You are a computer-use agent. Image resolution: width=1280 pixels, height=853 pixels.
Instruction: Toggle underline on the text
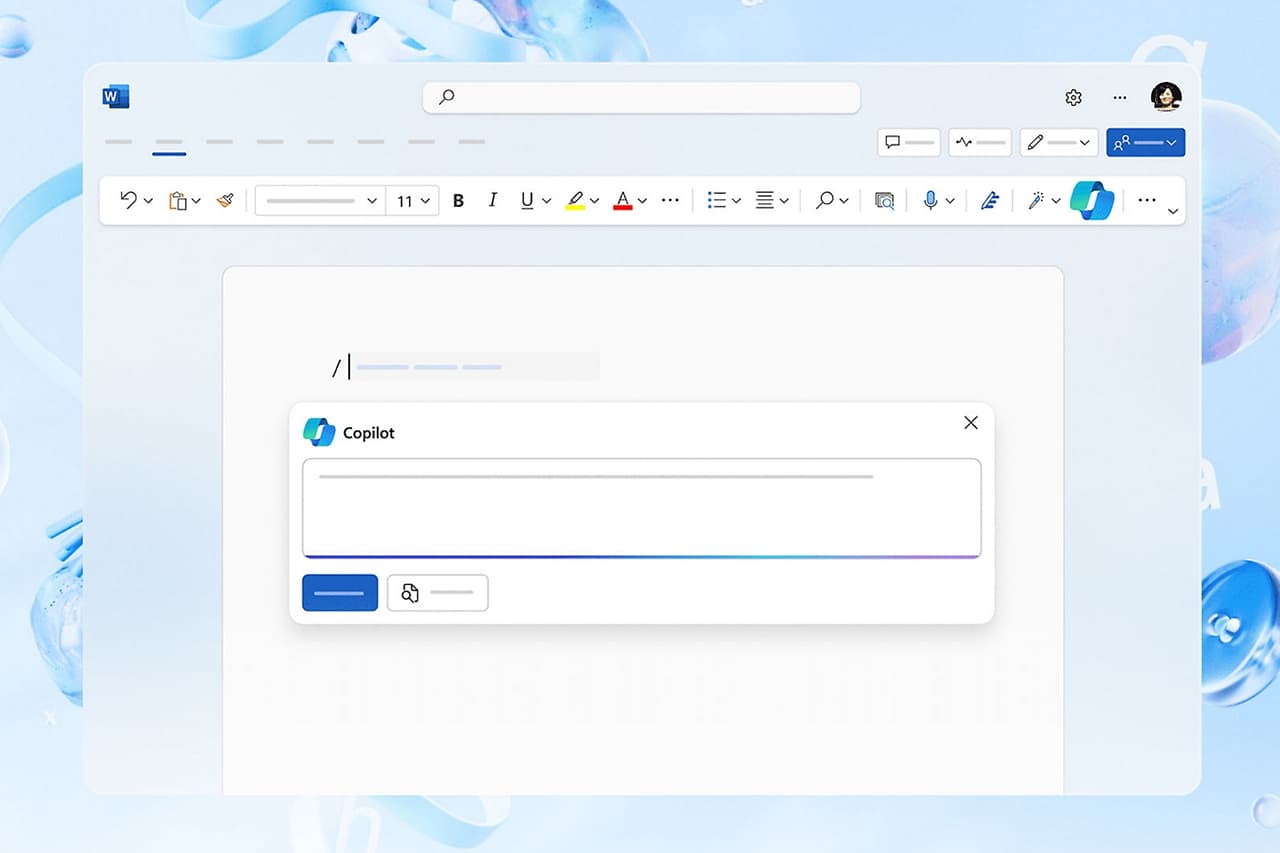526,200
